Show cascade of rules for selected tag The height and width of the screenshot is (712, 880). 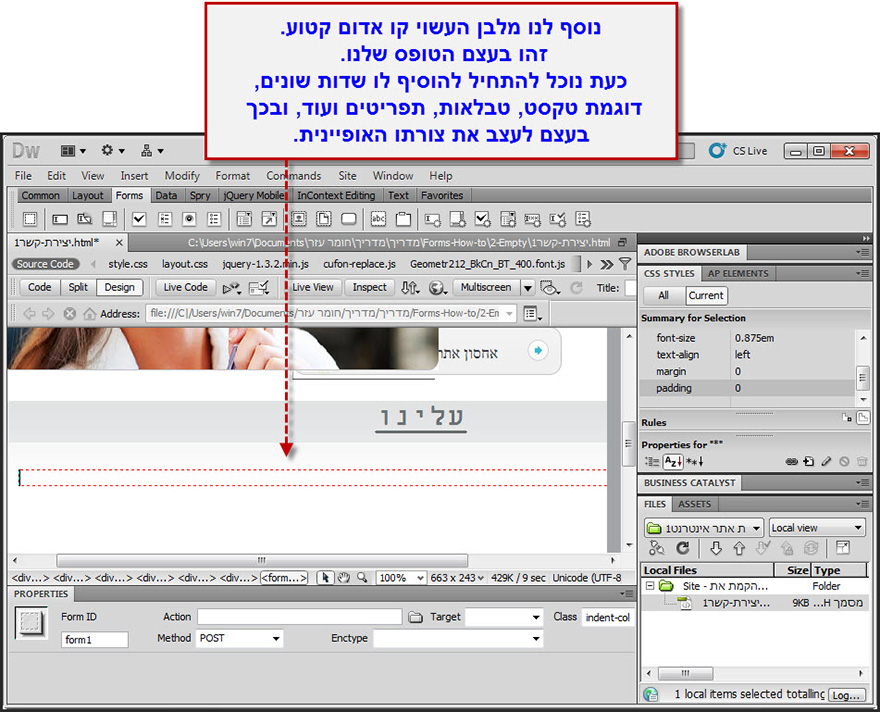pyautogui.click(x=863, y=417)
